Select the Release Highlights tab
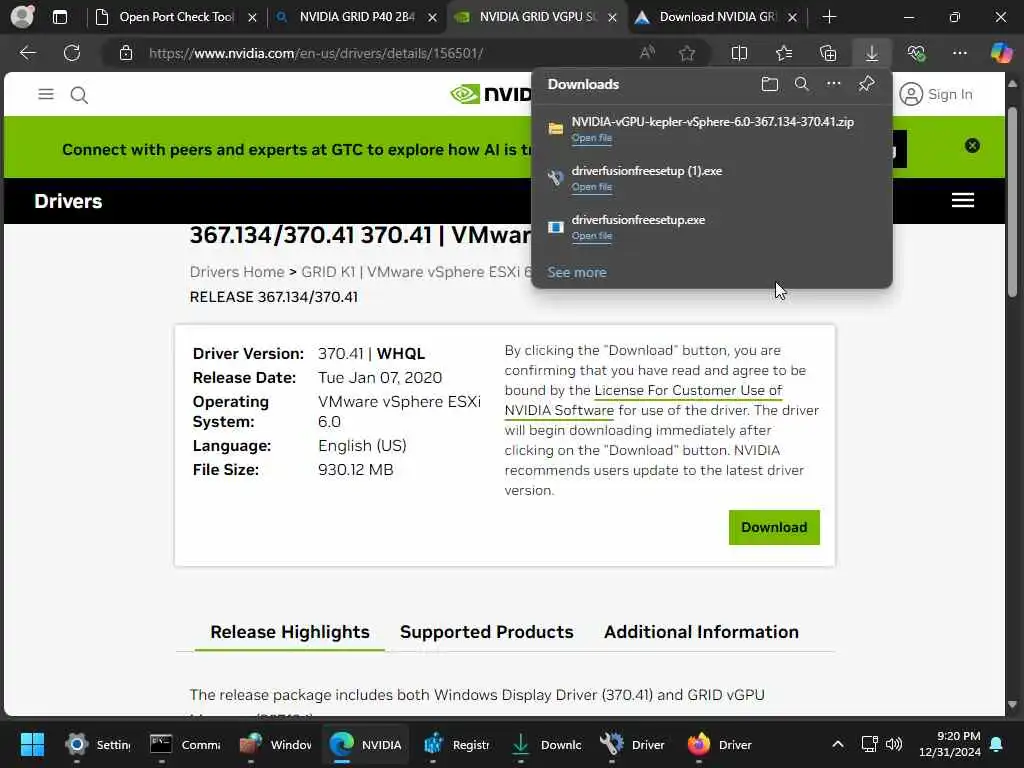 (x=290, y=632)
